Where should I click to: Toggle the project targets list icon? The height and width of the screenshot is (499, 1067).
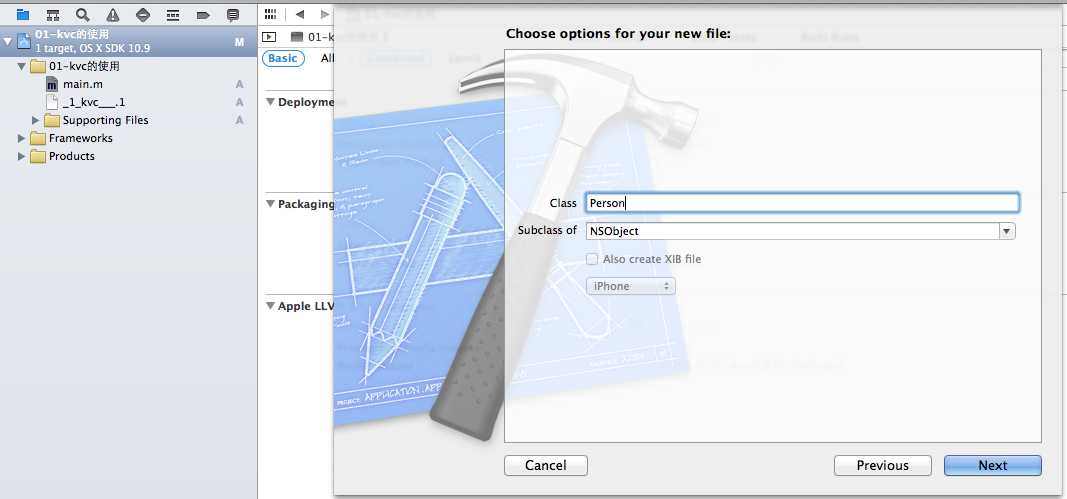click(x=269, y=37)
